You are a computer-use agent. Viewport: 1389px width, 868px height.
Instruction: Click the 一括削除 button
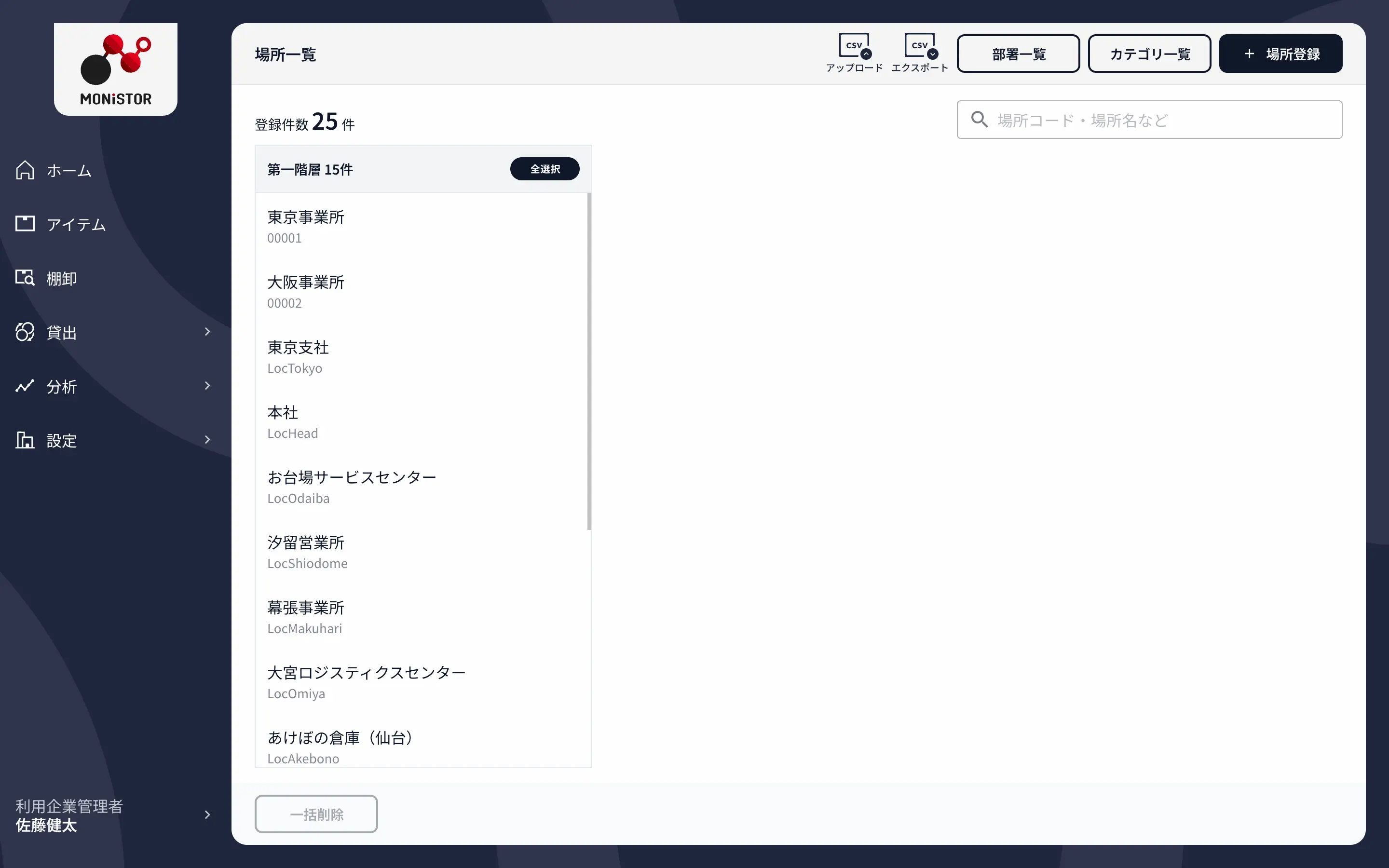click(316, 814)
